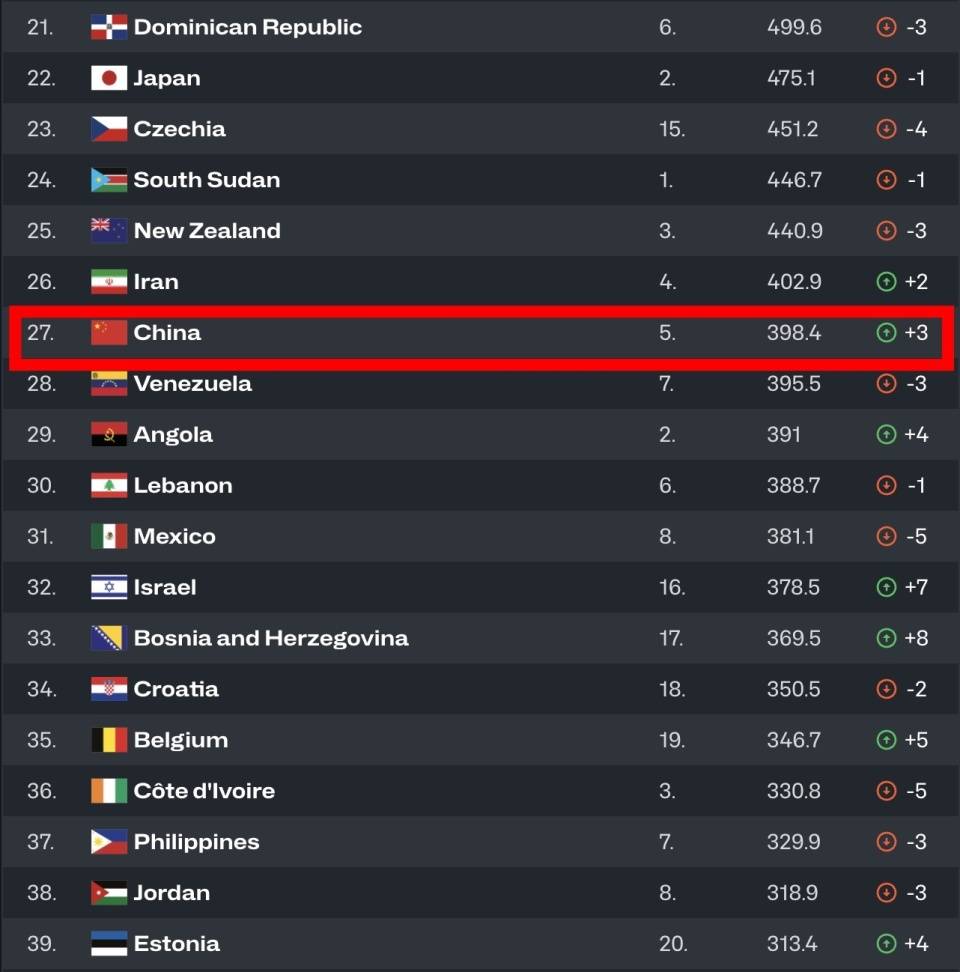Click Croatia's red down arrow icon
This screenshot has height=972, width=960.
[x=886, y=689]
